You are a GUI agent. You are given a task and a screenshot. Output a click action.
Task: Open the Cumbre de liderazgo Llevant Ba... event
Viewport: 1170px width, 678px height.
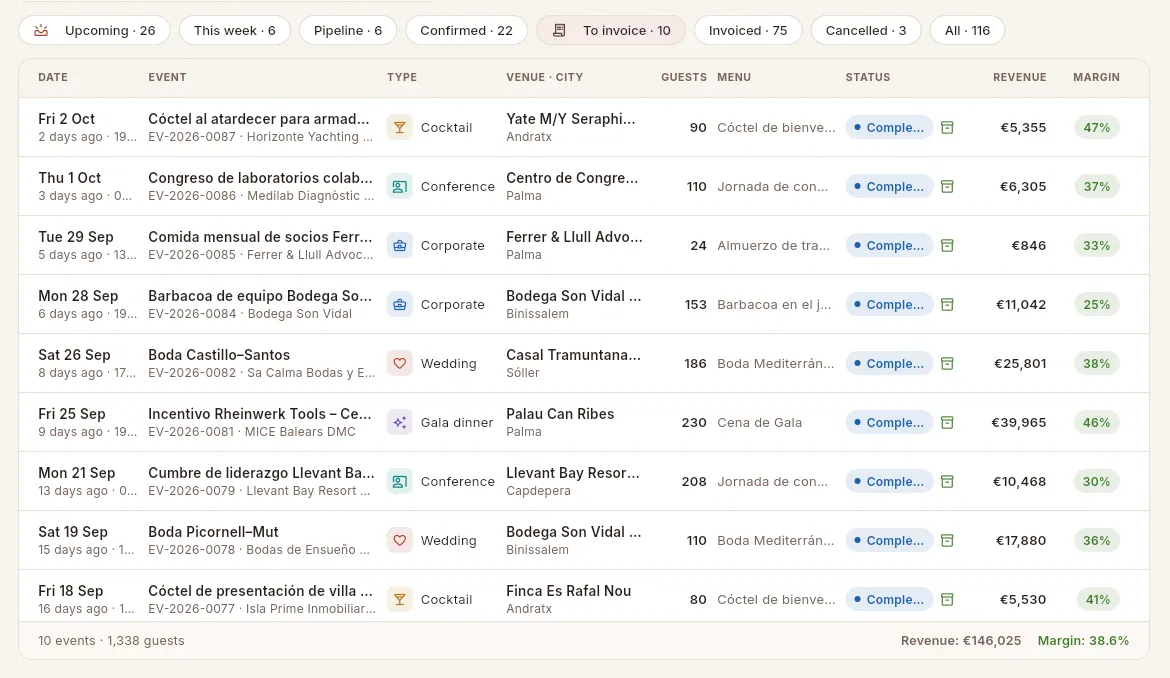click(x=261, y=473)
